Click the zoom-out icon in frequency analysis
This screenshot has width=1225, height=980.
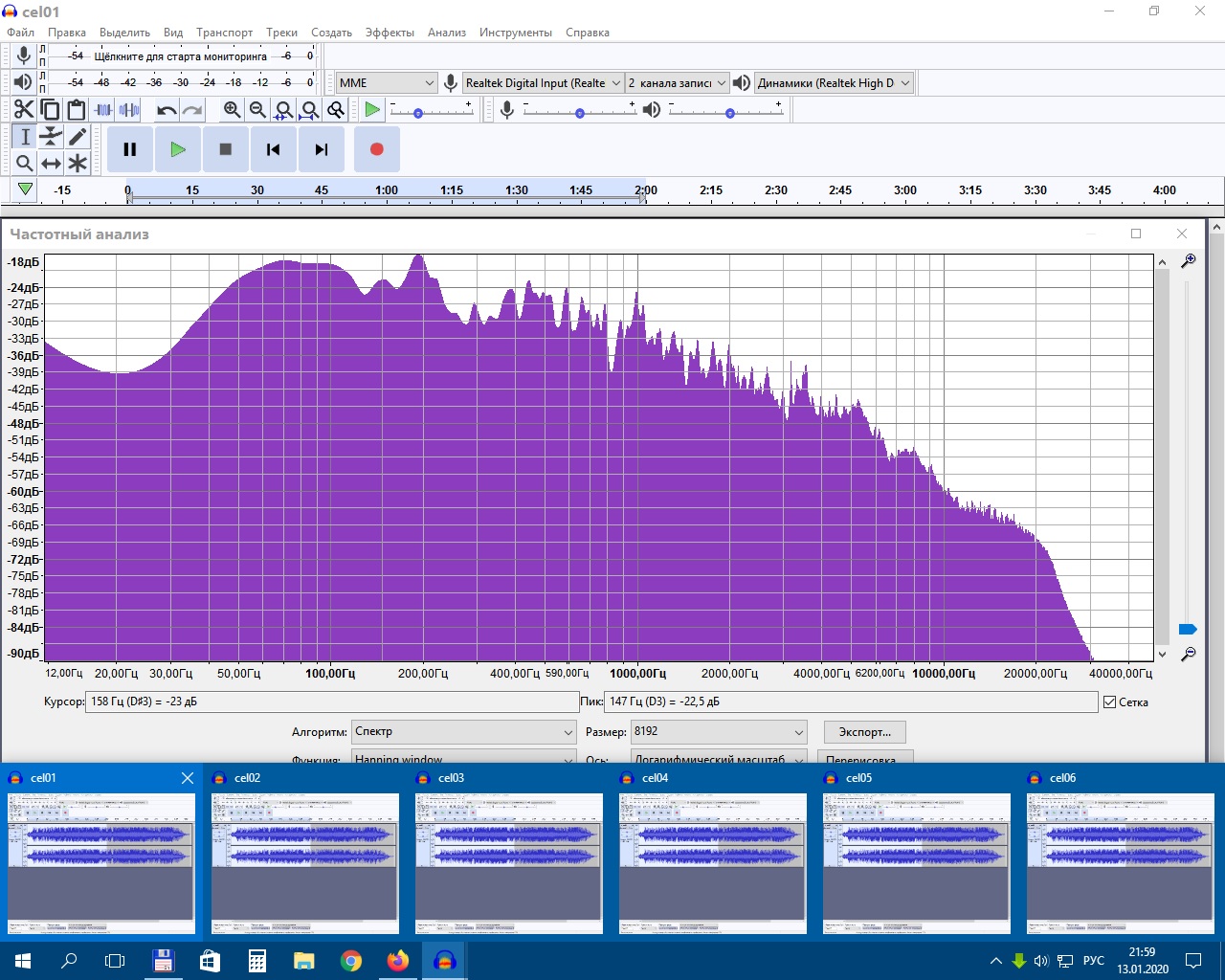(x=1188, y=654)
